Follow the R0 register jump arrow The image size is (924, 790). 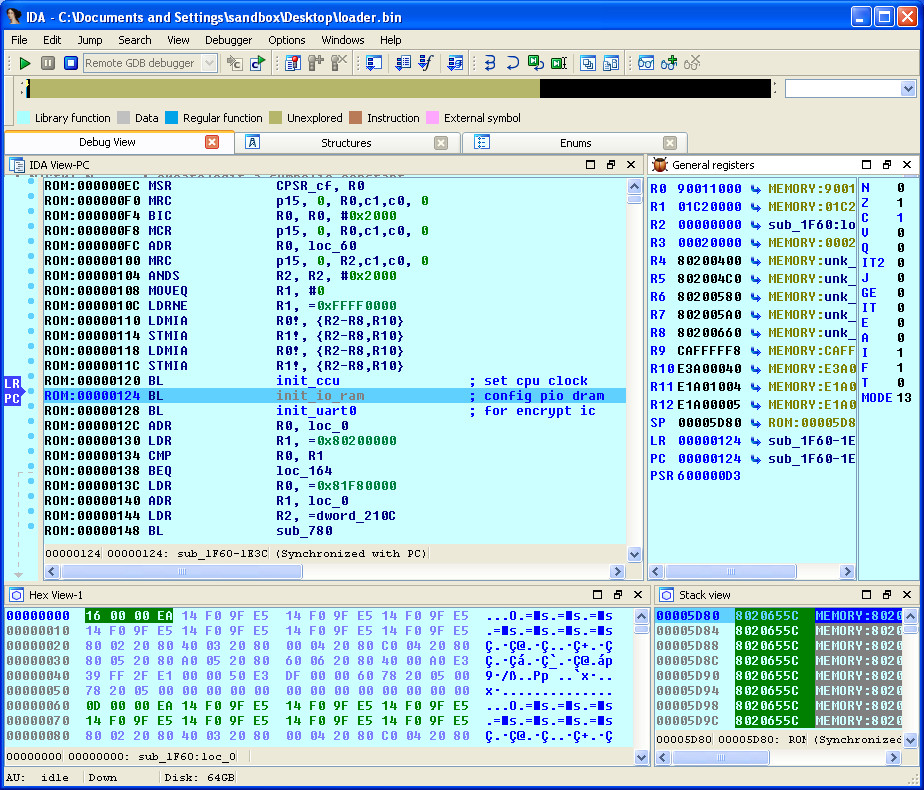coord(755,189)
